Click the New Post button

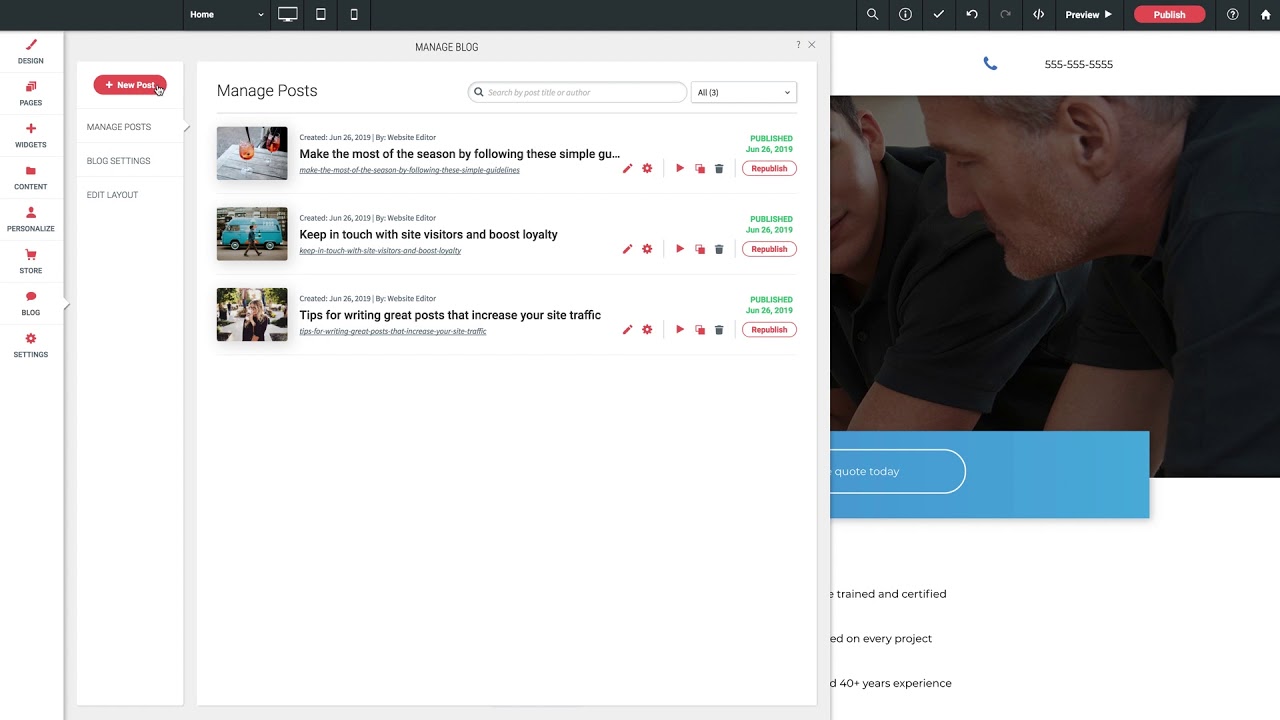click(130, 85)
